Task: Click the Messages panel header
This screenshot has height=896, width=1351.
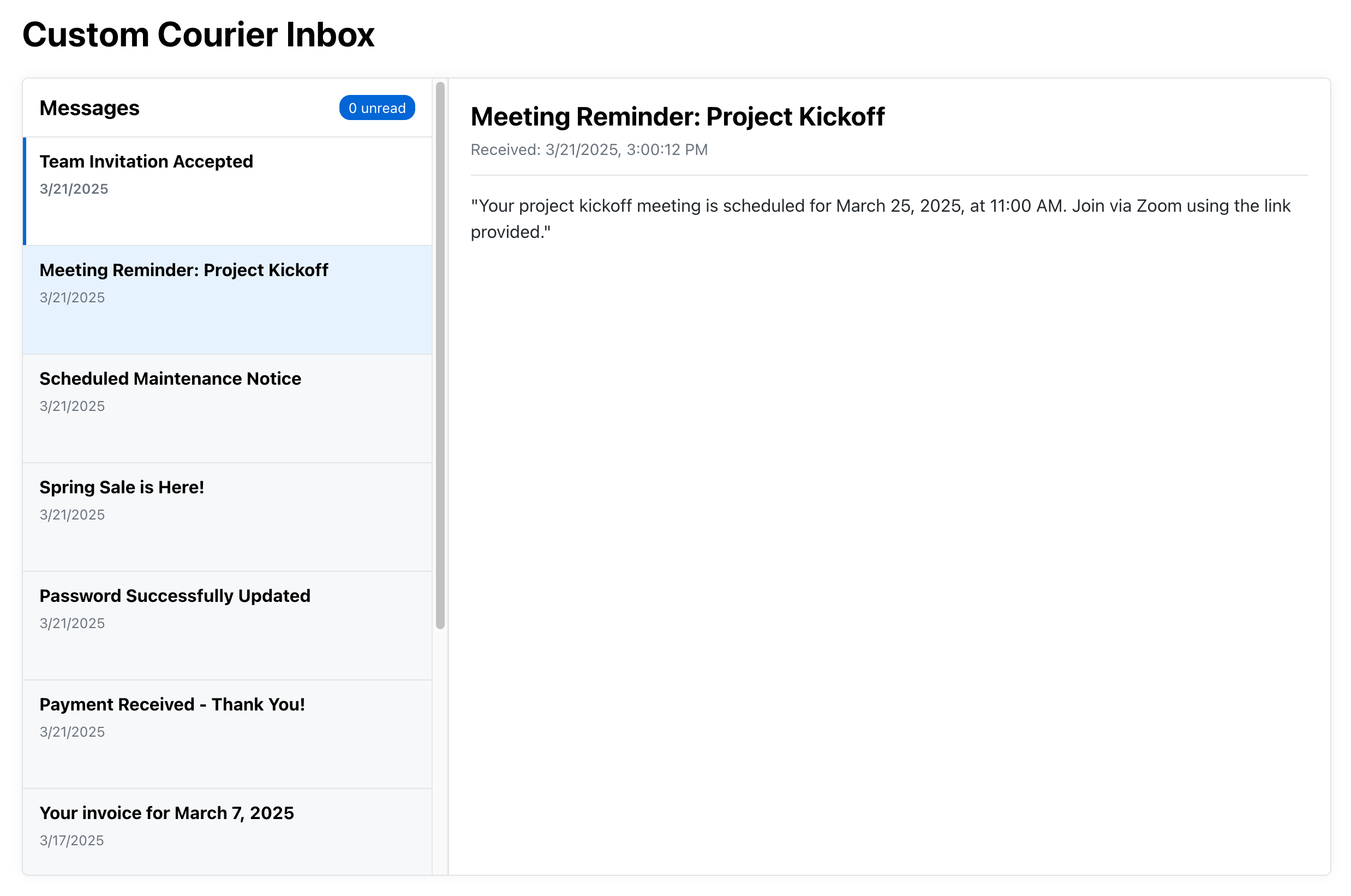Action: [89, 107]
